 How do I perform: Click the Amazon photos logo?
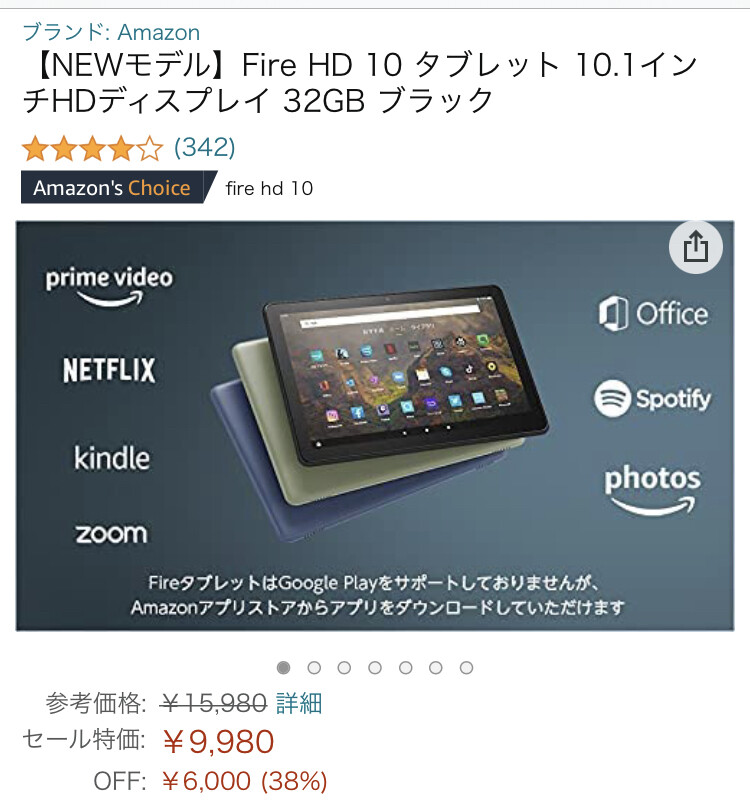click(652, 490)
